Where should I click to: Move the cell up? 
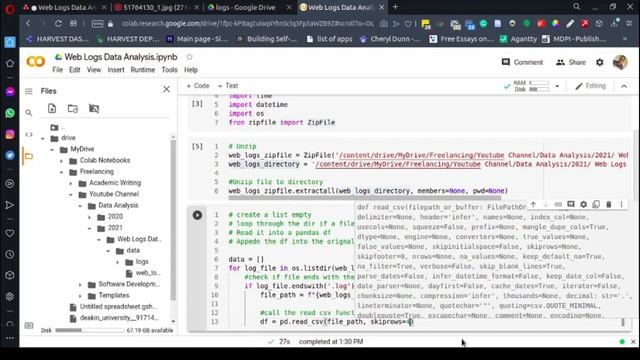click(533, 204)
